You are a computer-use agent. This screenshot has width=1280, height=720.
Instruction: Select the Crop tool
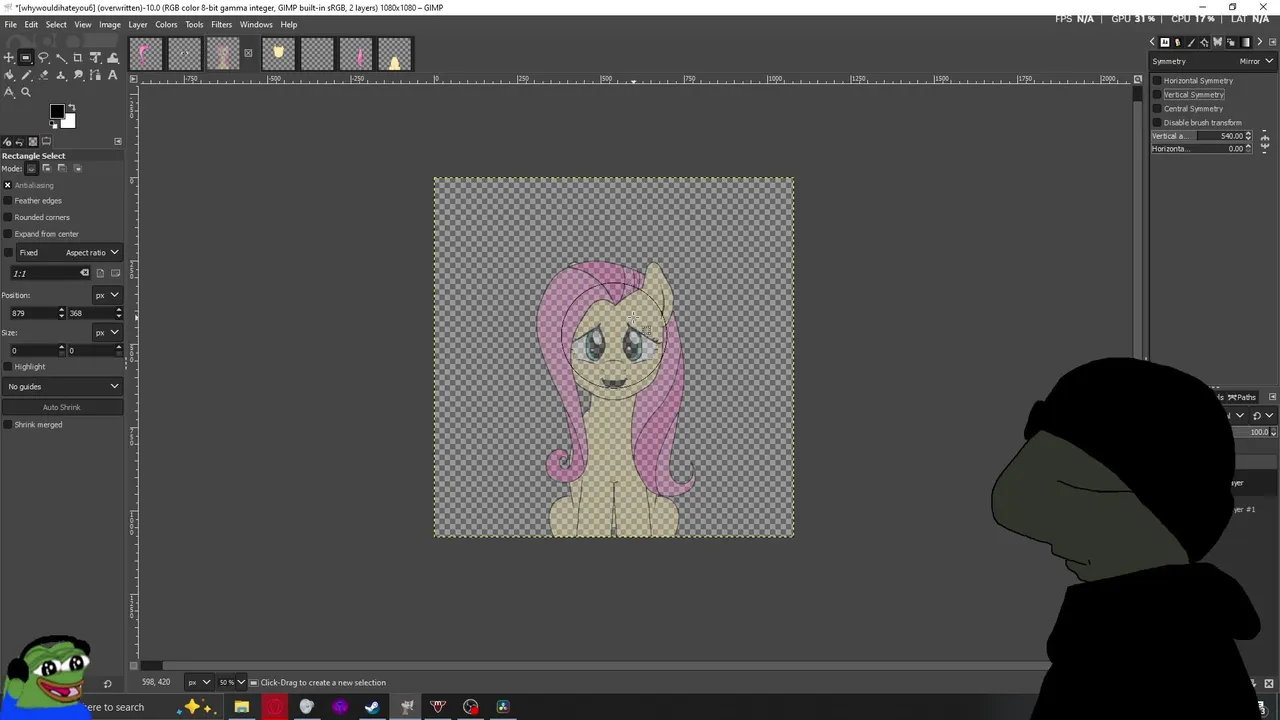pyautogui.click(x=78, y=58)
